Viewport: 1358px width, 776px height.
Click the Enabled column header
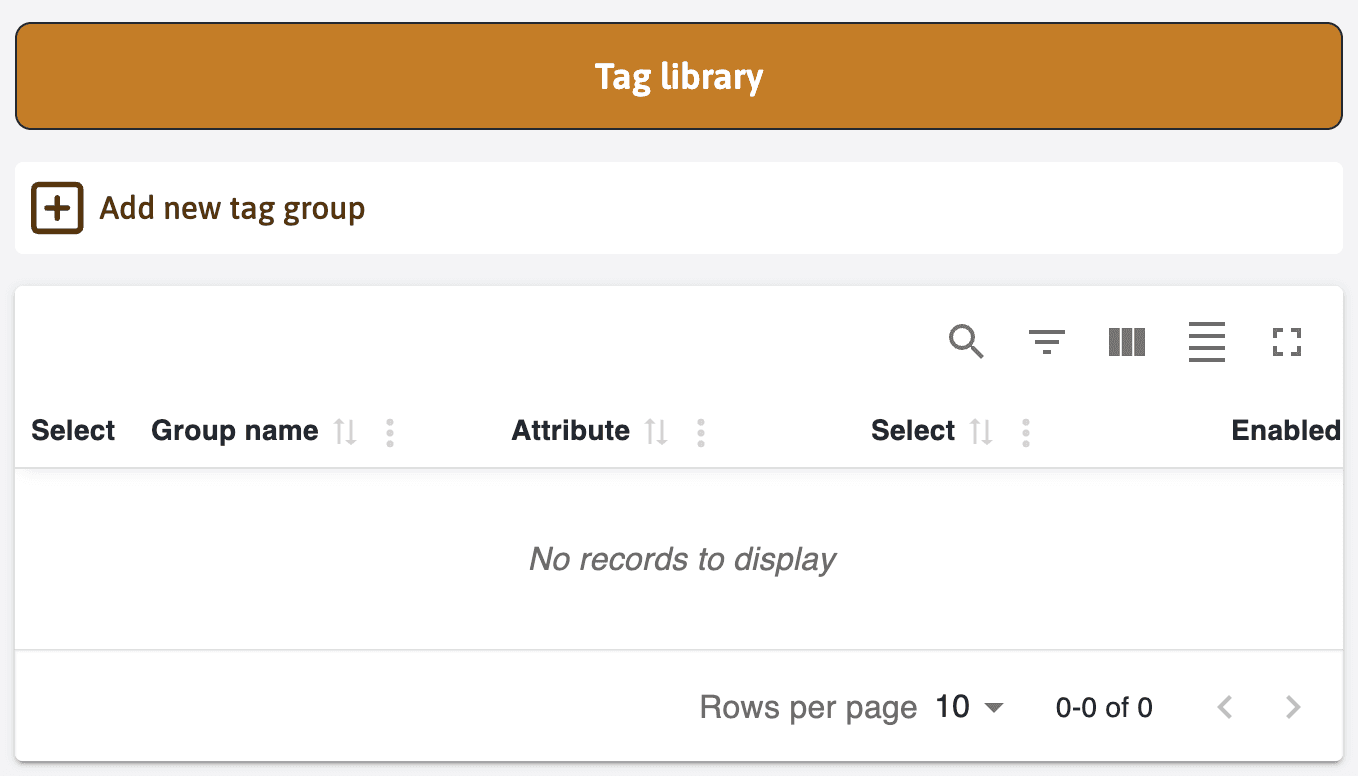coord(1286,430)
